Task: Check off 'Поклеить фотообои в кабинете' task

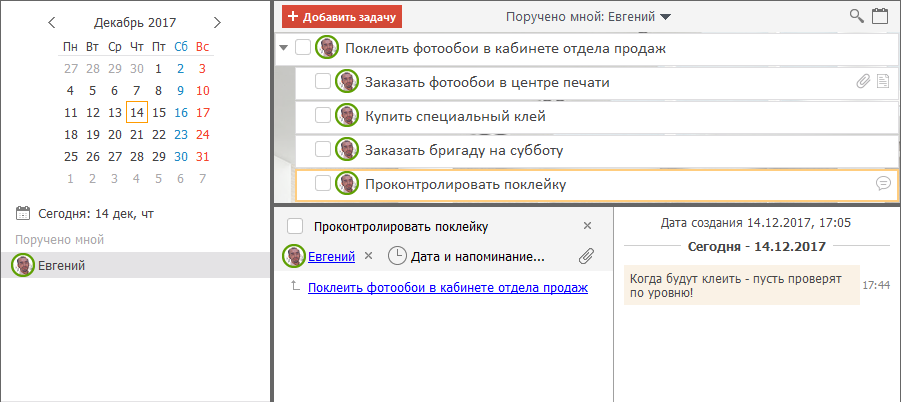Action: click(x=303, y=48)
